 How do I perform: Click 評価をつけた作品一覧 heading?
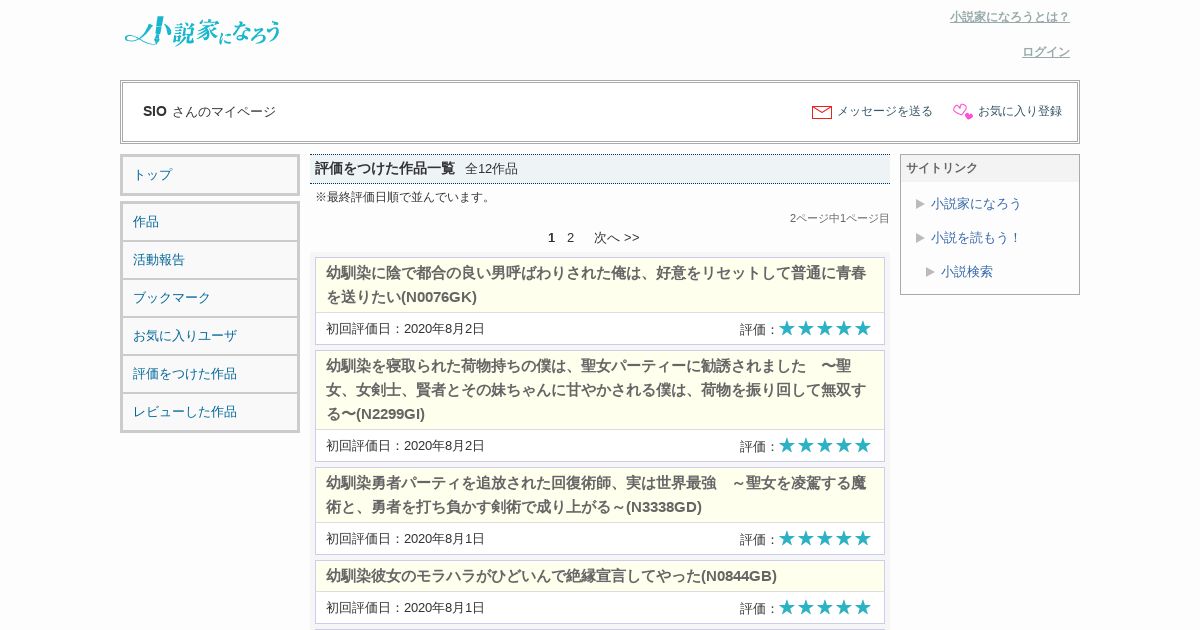(x=385, y=168)
